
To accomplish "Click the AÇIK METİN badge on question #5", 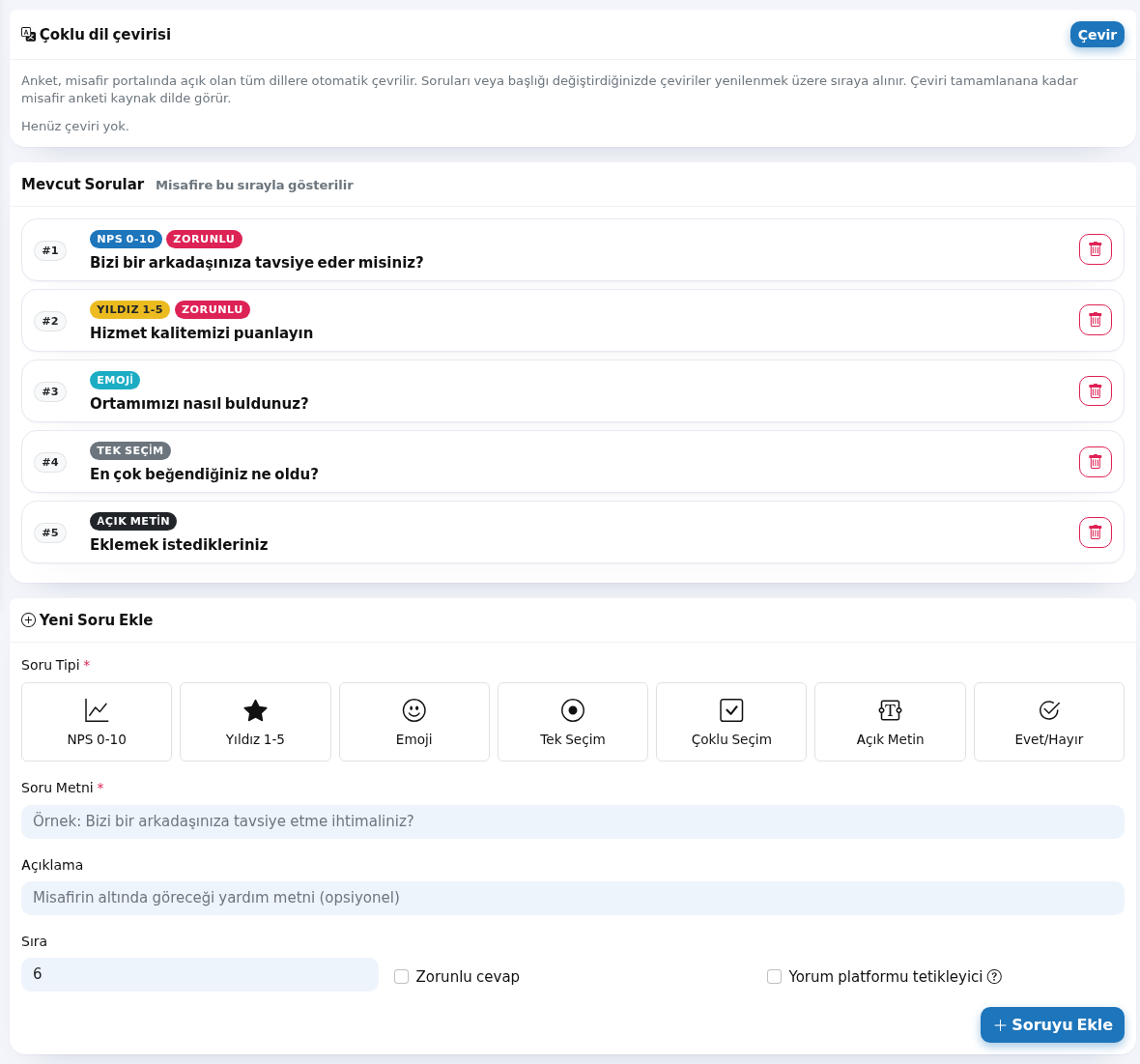I will (133, 521).
